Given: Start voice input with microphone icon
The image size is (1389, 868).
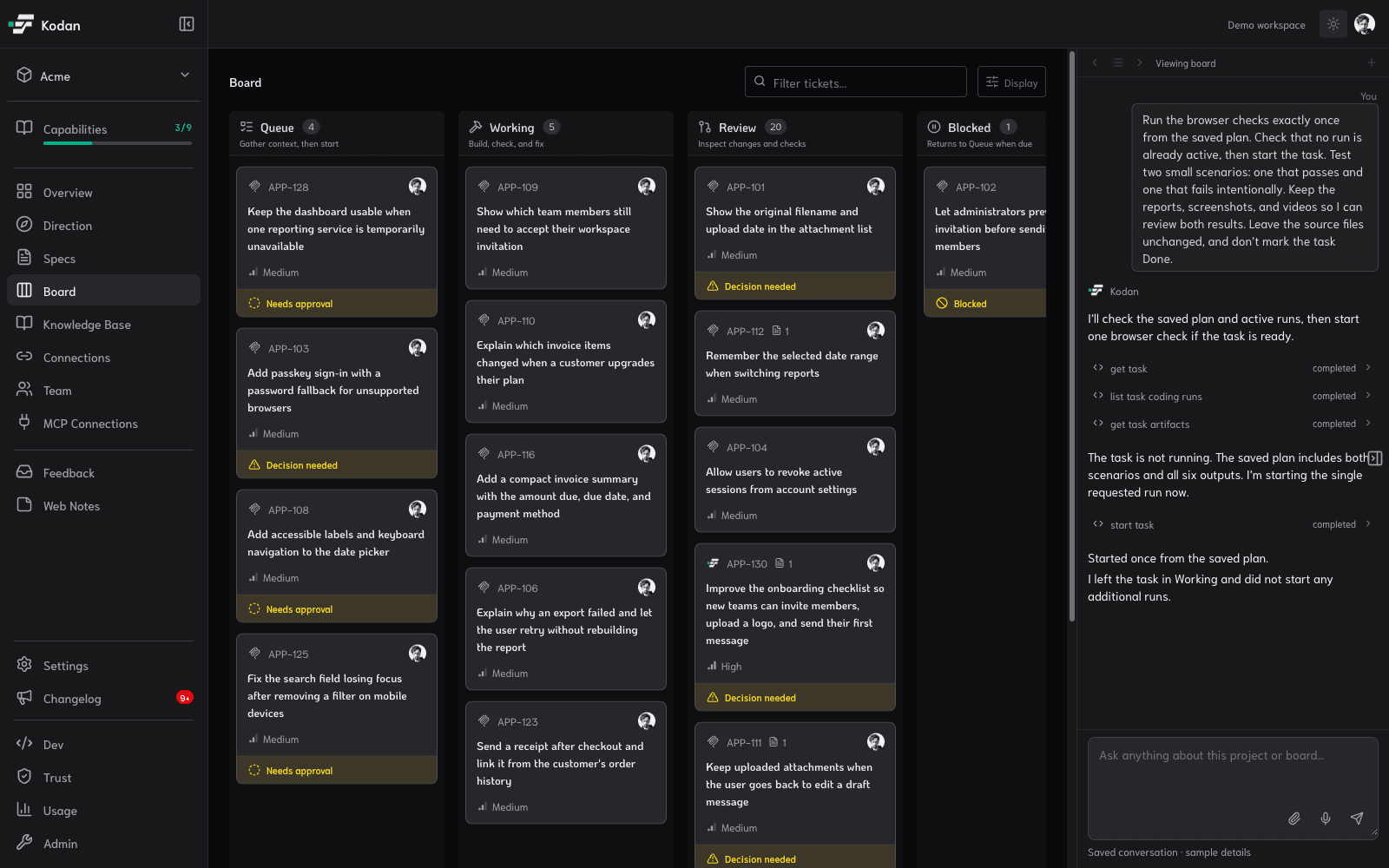Looking at the screenshot, I should (x=1326, y=819).
